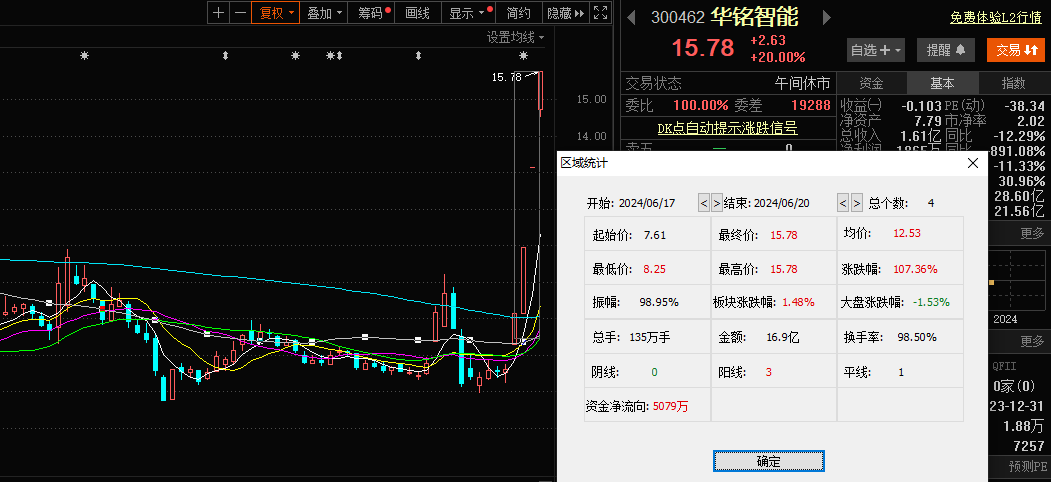Click the 14.00 price axis label

(x=591, y=136)
